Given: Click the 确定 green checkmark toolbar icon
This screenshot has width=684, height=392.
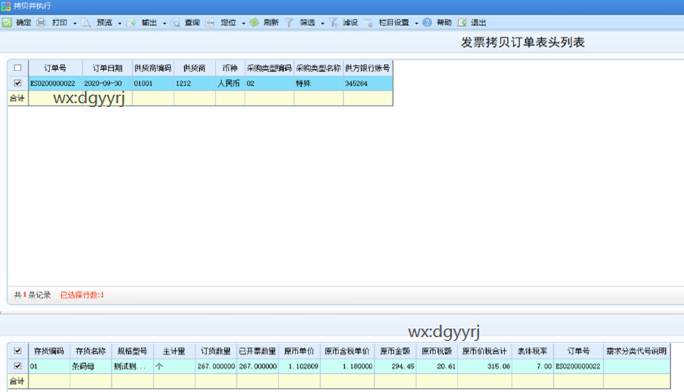Looking at the screenshot, I should click(x=7, y=22).
